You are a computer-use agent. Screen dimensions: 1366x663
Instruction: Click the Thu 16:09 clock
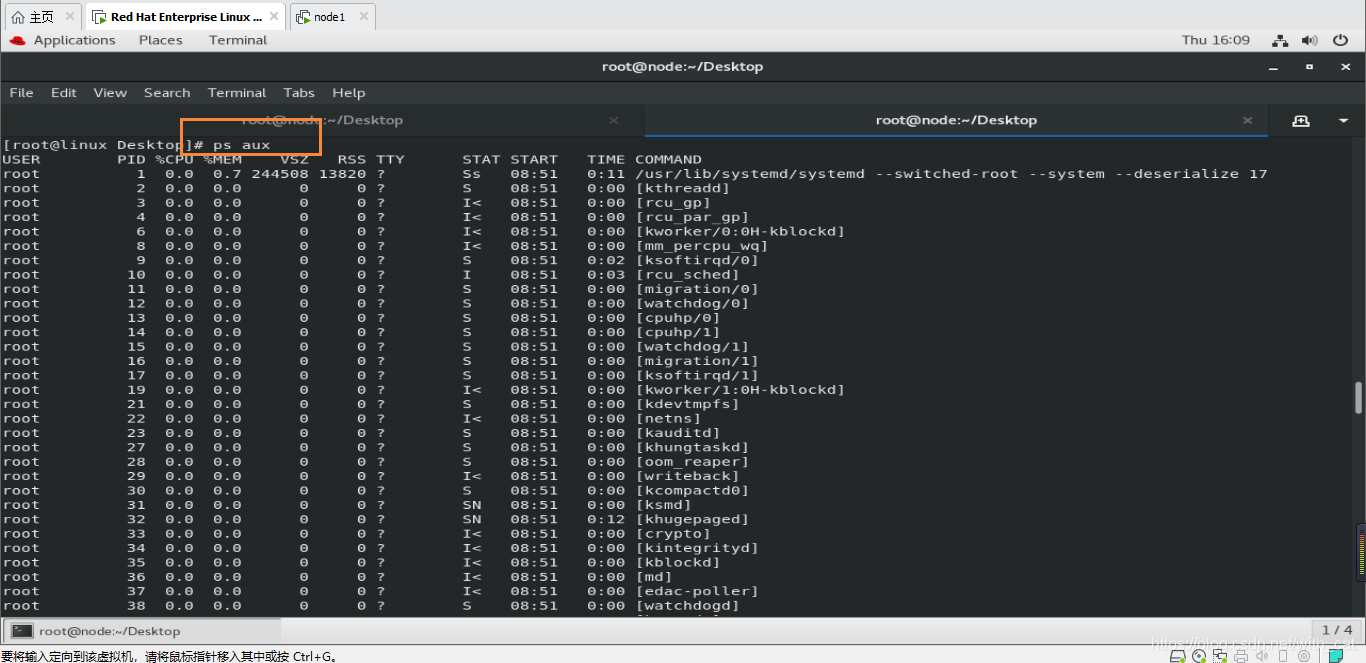[x=1215, y=40]
